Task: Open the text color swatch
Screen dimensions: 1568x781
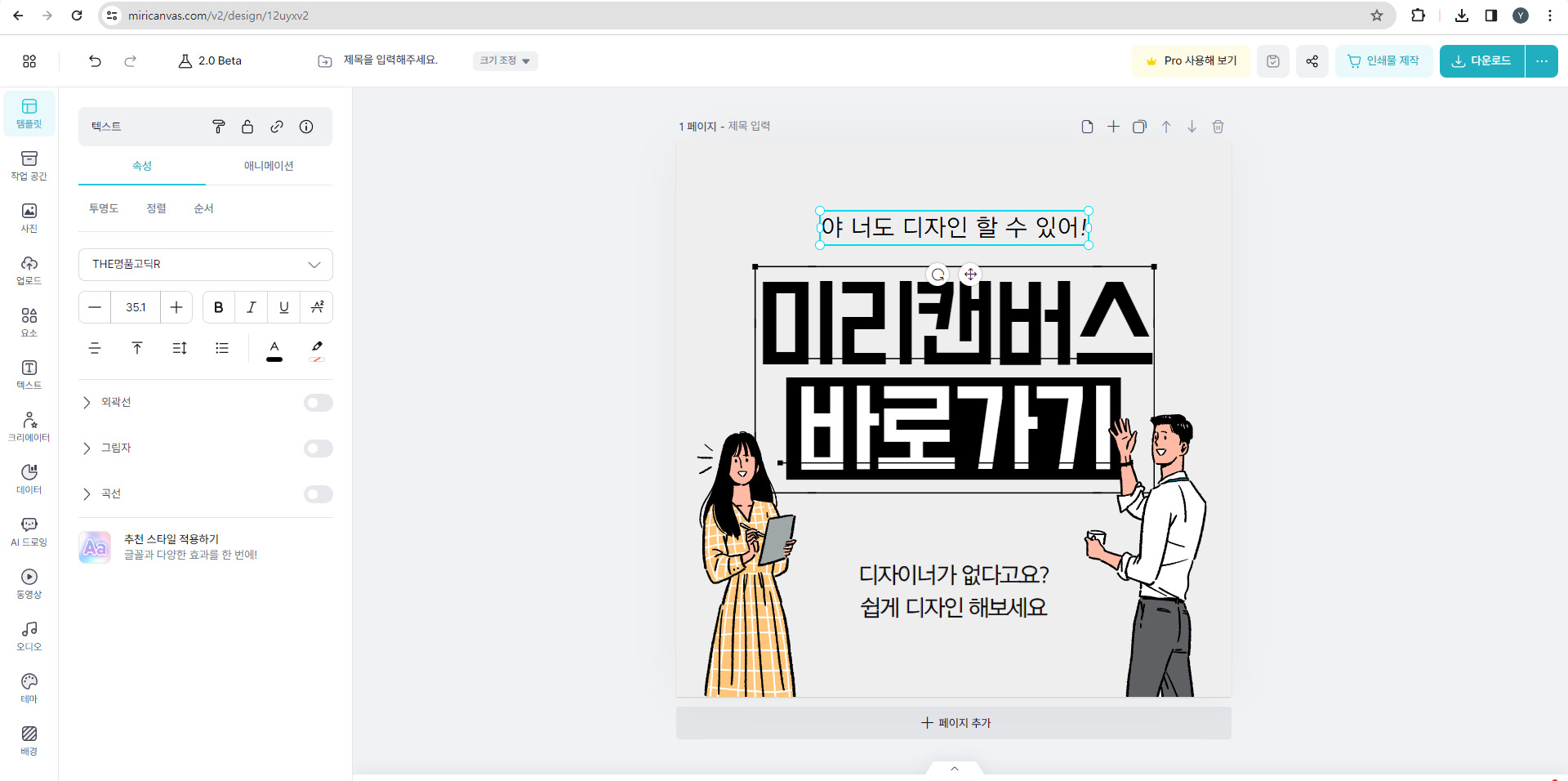Action: [x=274, y=350]
